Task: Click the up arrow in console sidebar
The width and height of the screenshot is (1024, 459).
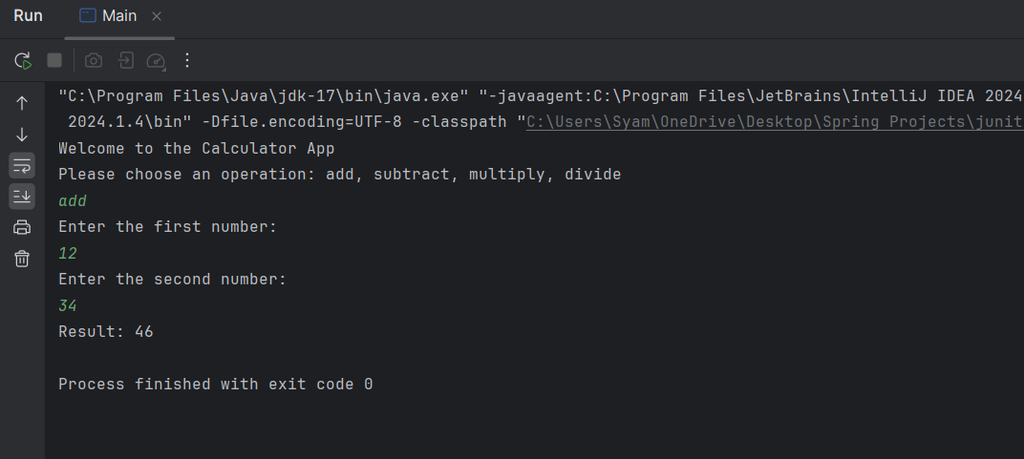Action: coord(22,103)
